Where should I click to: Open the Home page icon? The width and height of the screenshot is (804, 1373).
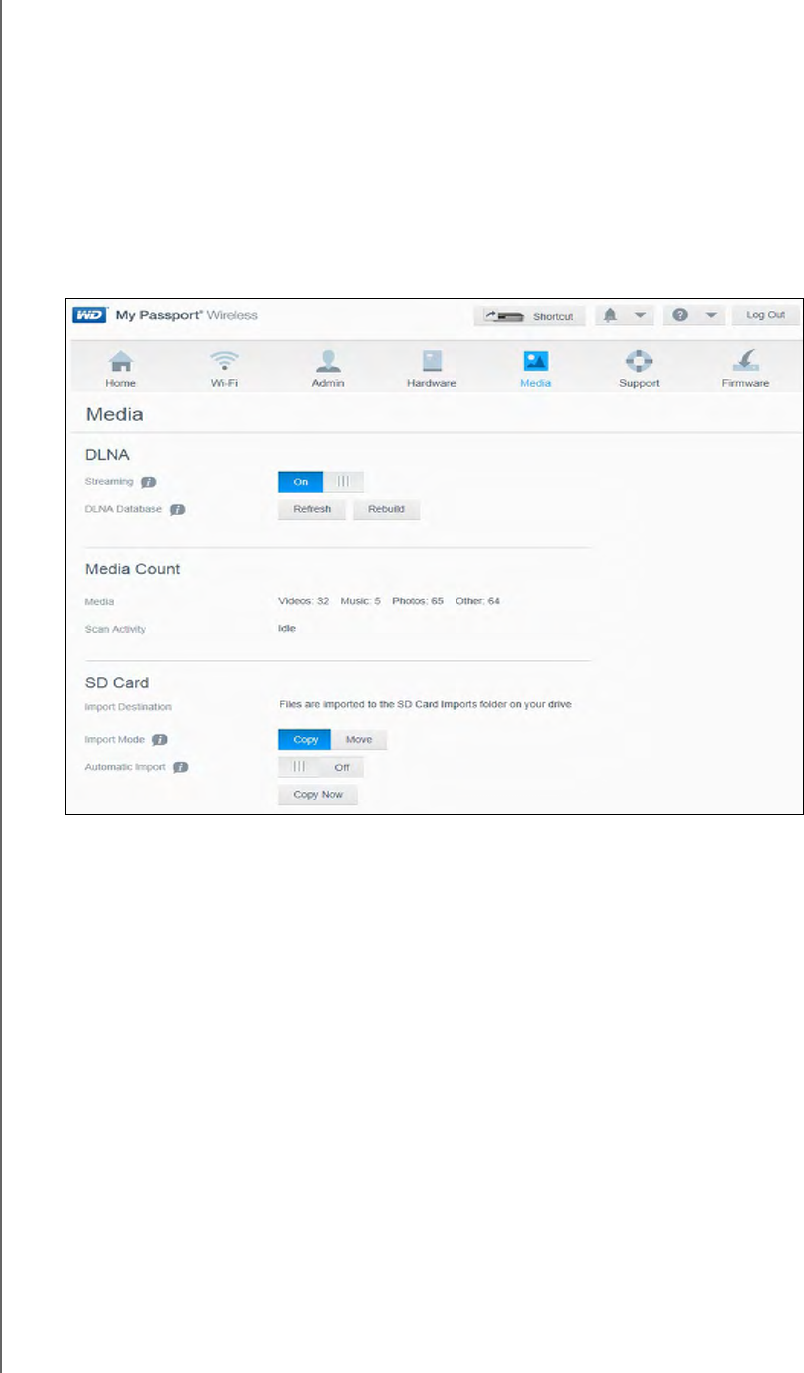click(121, 360)
